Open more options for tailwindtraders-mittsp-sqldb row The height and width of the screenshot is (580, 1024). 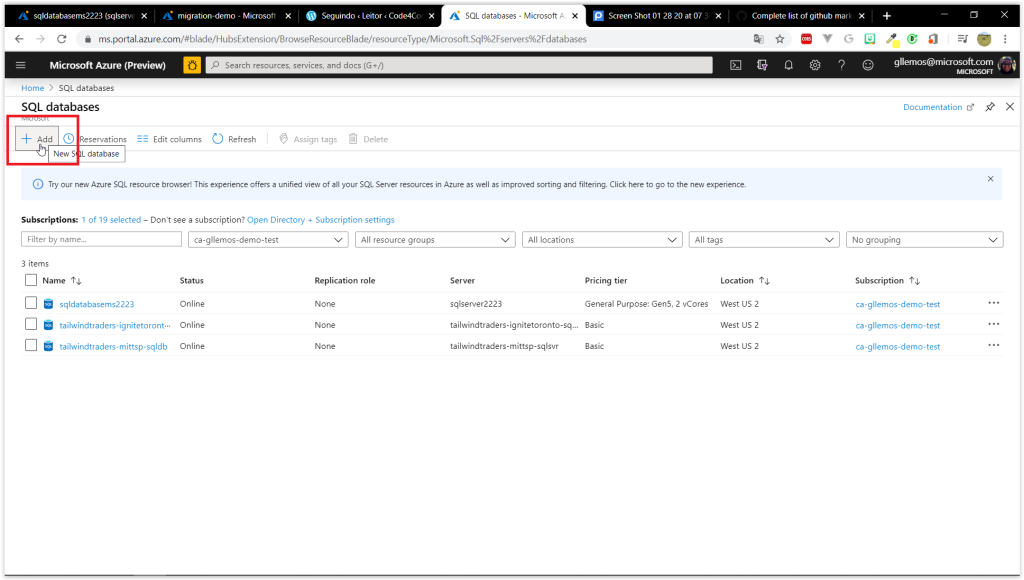tap(993, 346)
